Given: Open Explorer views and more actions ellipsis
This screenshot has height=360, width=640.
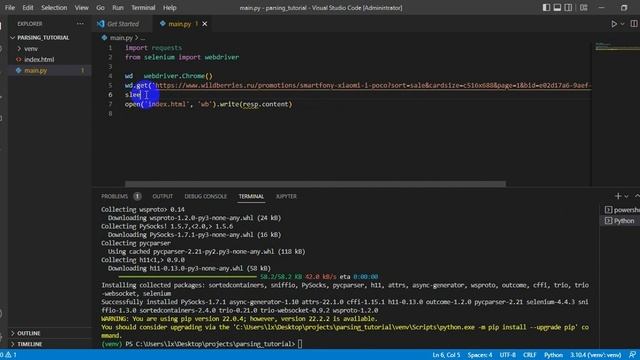Looking at the screenshot, I should click(80, 24).
